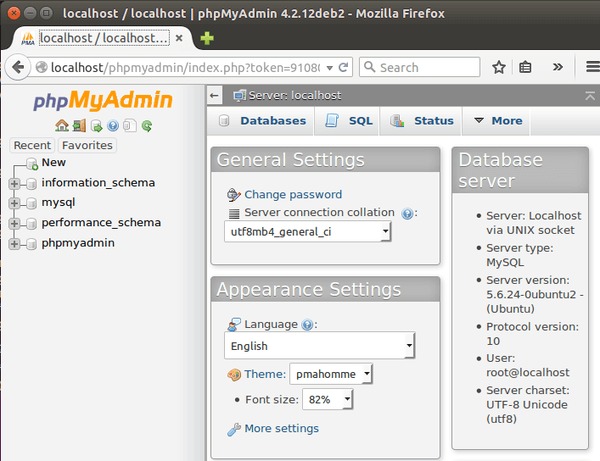Viewport: 600px width, 461px height.
Task: Open URL history dropdown arrow in address bar
Action: 329,68
